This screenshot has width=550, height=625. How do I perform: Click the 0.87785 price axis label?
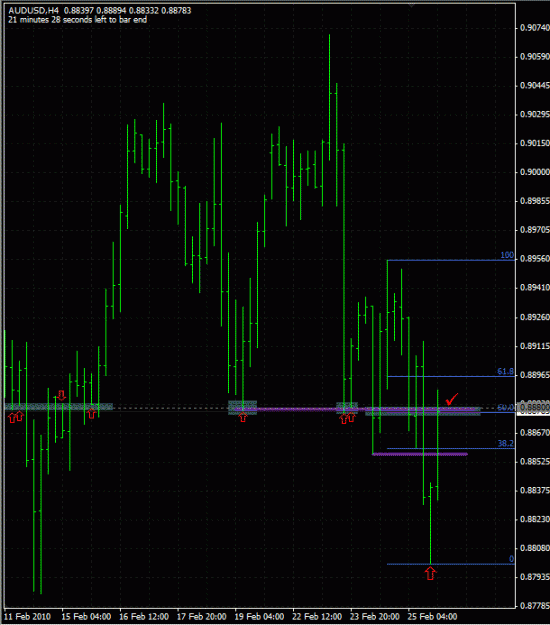(x=535, y=606)
